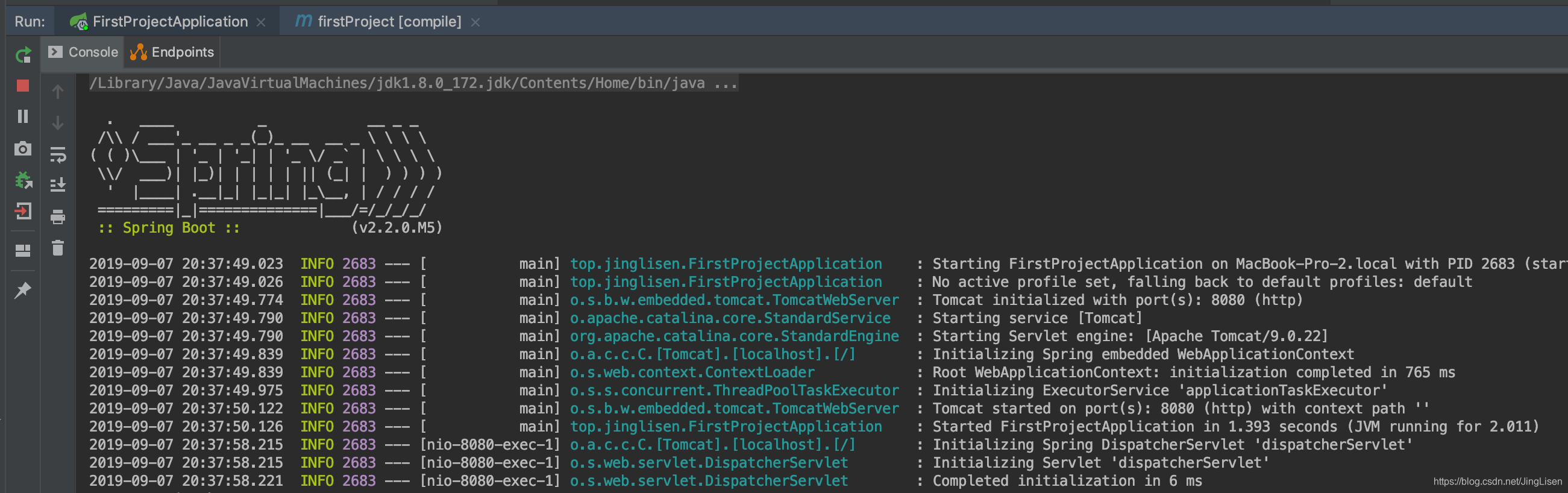Take a thread dump with the camera icon
The width and height of the screenshot is (1568, 493).
pos(23,148)
